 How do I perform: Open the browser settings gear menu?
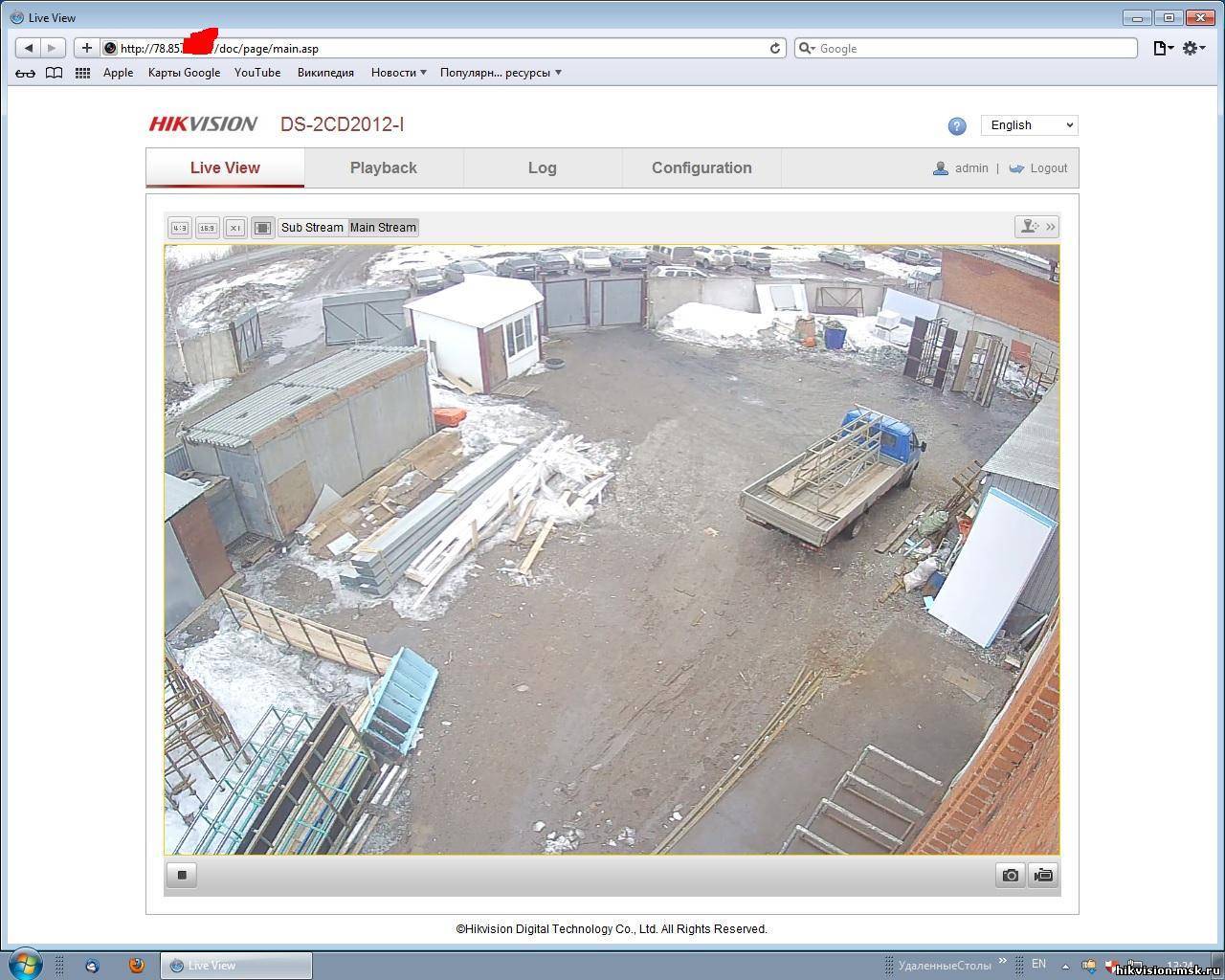[1193, 48]
